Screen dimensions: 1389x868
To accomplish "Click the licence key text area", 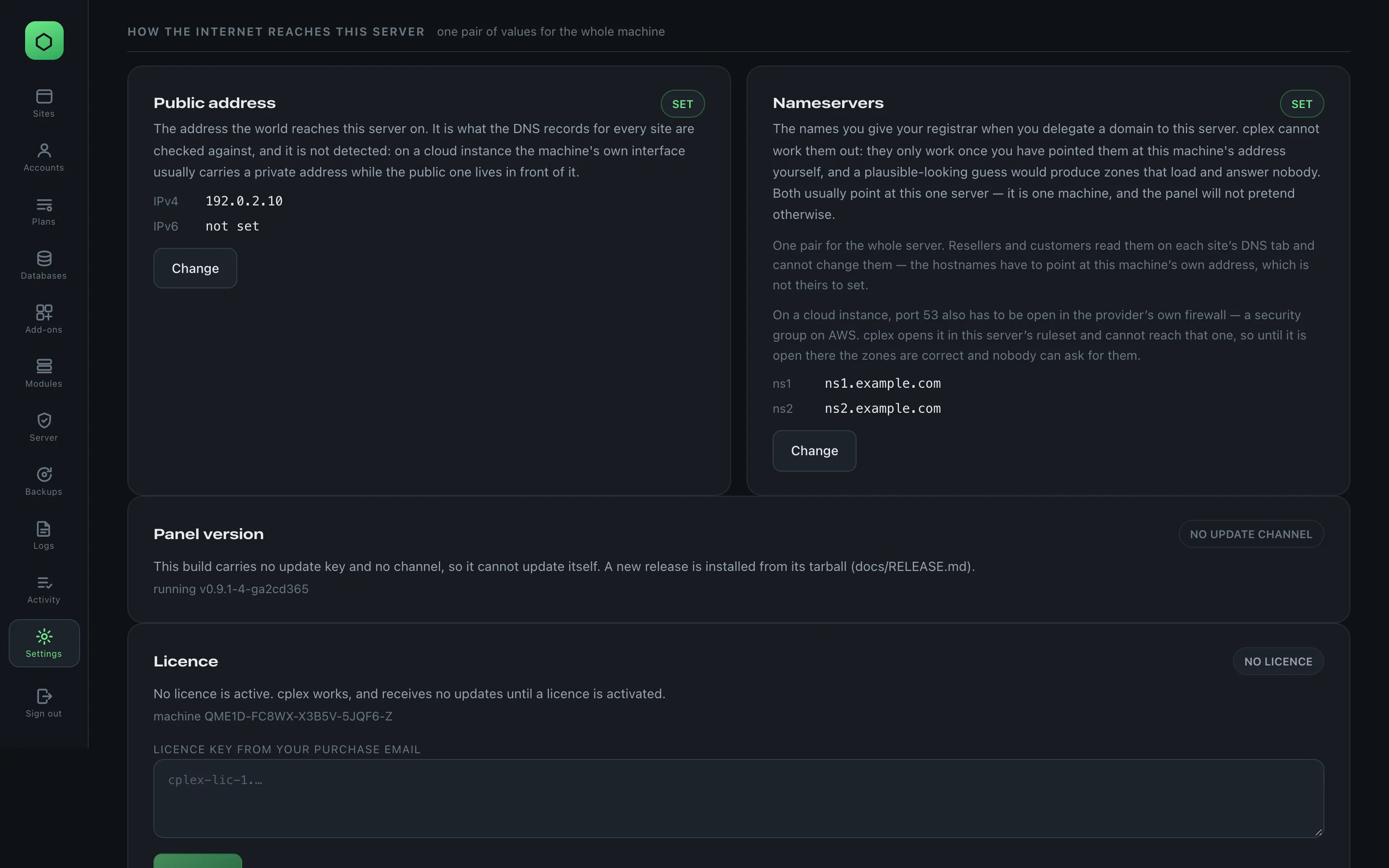I will click(738, 799).
